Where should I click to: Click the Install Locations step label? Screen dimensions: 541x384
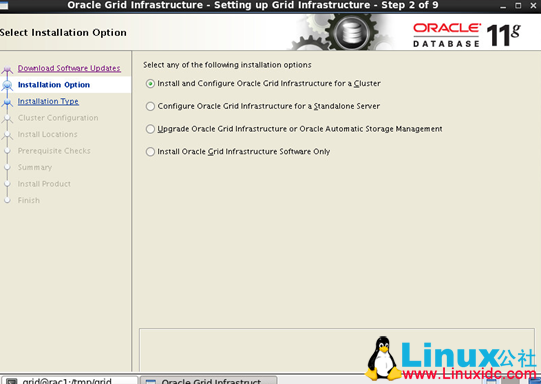pos(48,135)
